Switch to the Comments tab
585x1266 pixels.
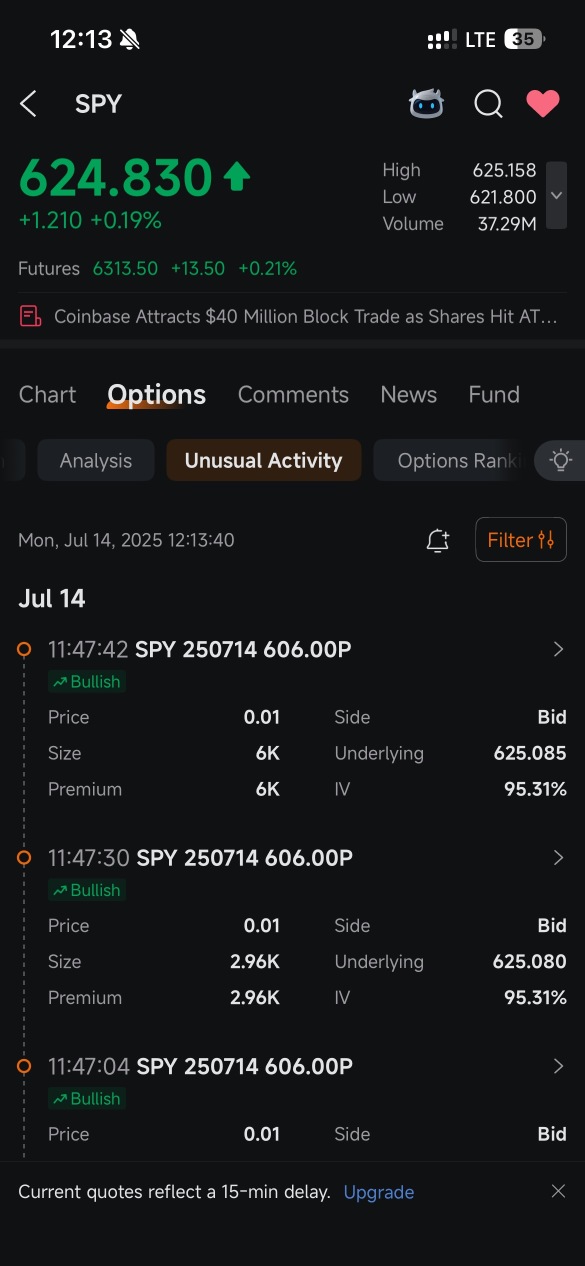pyautogui.click(x=293, y=395)
